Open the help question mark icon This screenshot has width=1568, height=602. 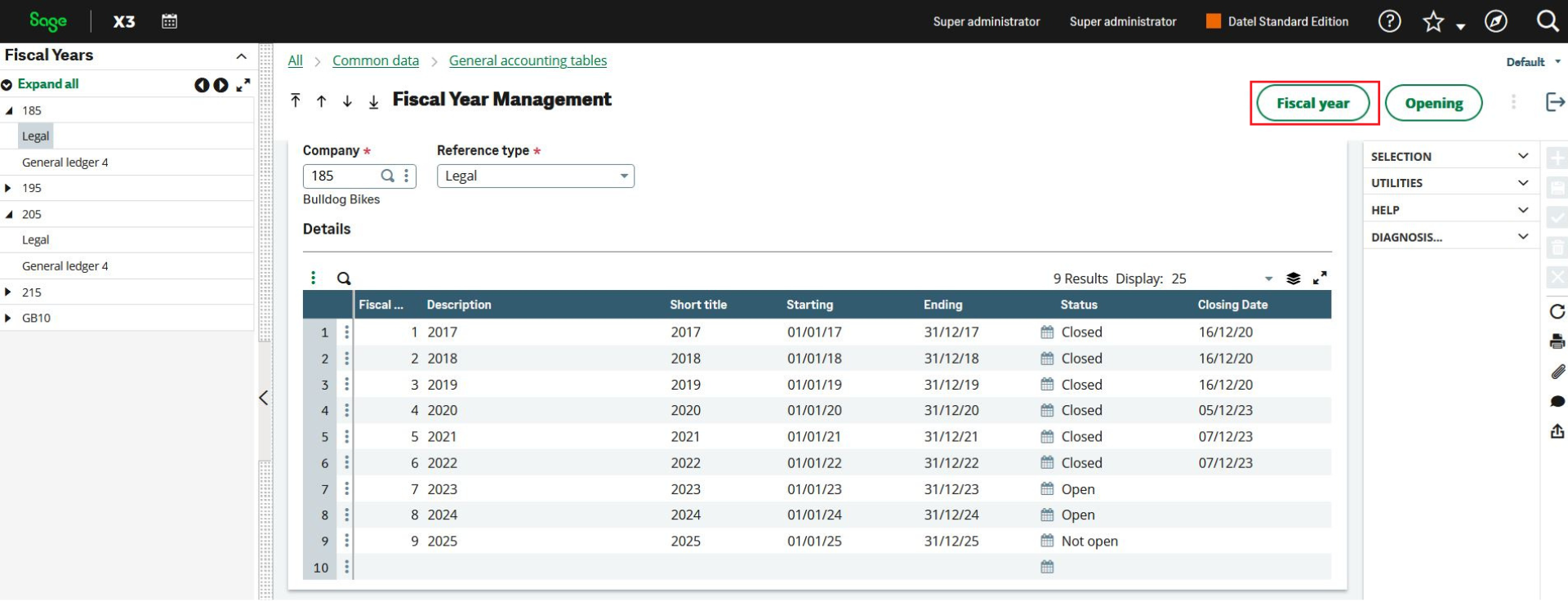coord(1389,21)
